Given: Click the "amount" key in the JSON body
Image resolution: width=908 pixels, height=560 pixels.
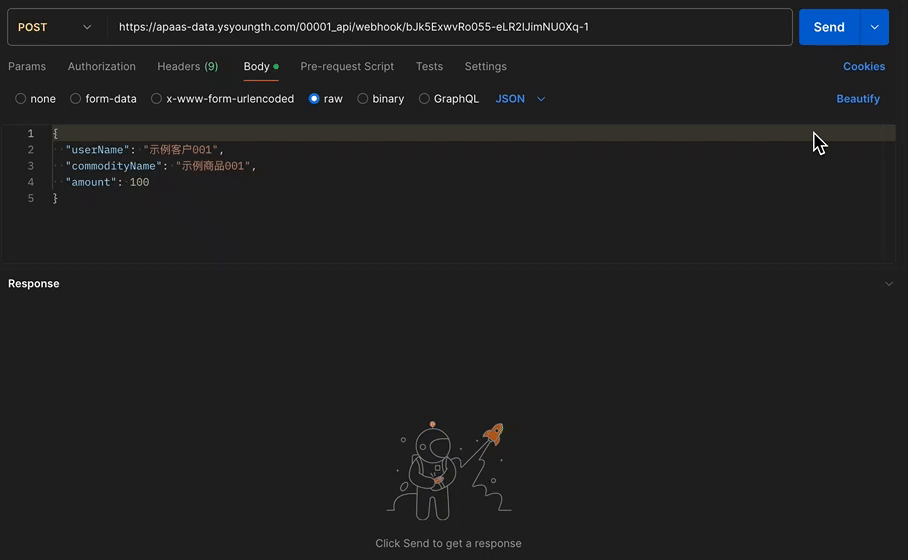Looking at the screenshot, I should tap(91, 182).
